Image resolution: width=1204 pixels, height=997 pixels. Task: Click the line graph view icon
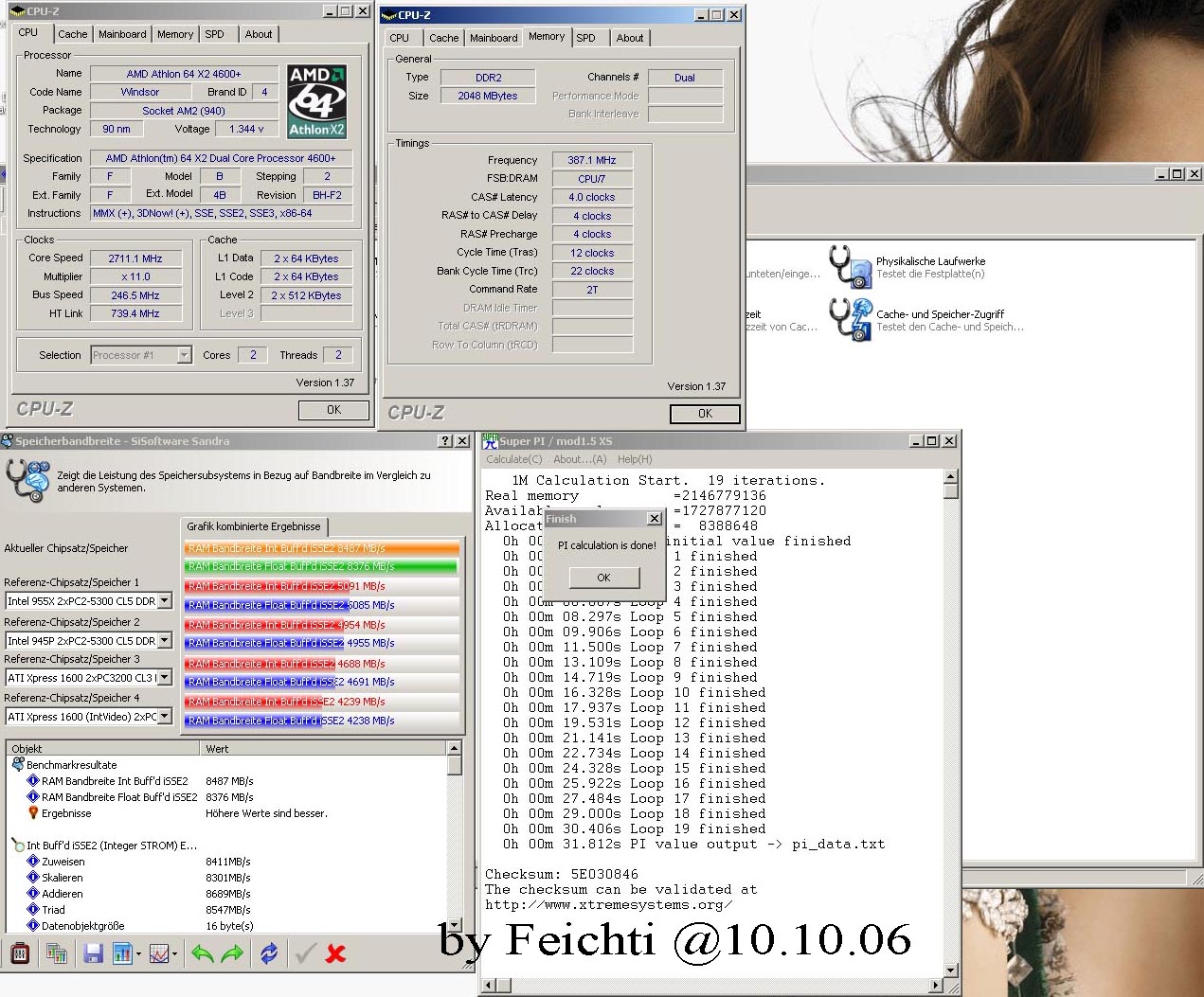pos(159,953)
